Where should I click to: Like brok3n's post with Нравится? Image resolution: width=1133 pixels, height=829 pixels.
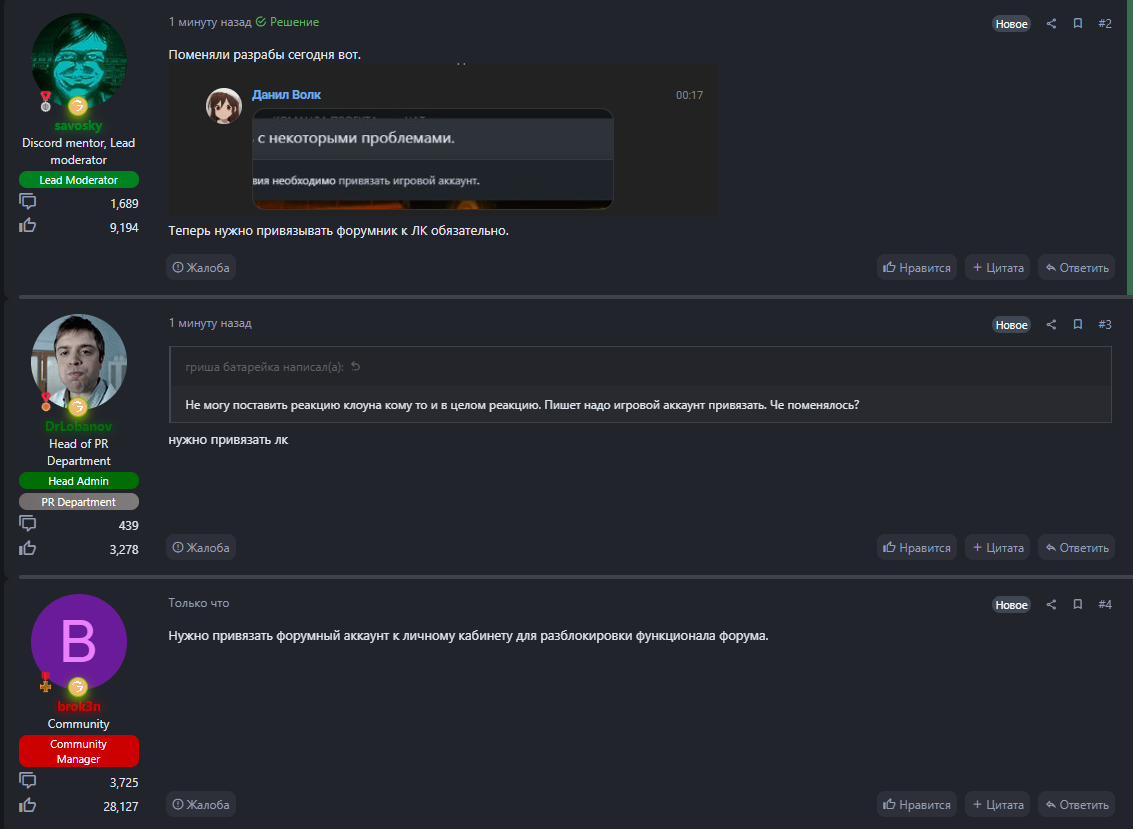click(x=917, y=804)
